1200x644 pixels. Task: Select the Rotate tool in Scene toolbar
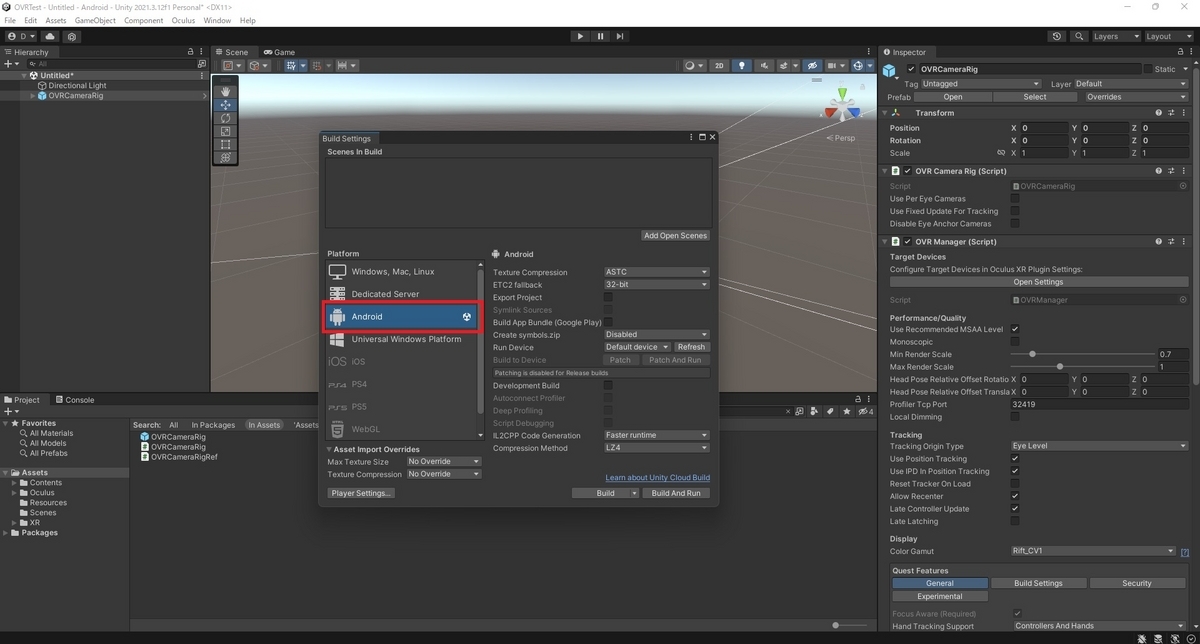click(226, 118)
